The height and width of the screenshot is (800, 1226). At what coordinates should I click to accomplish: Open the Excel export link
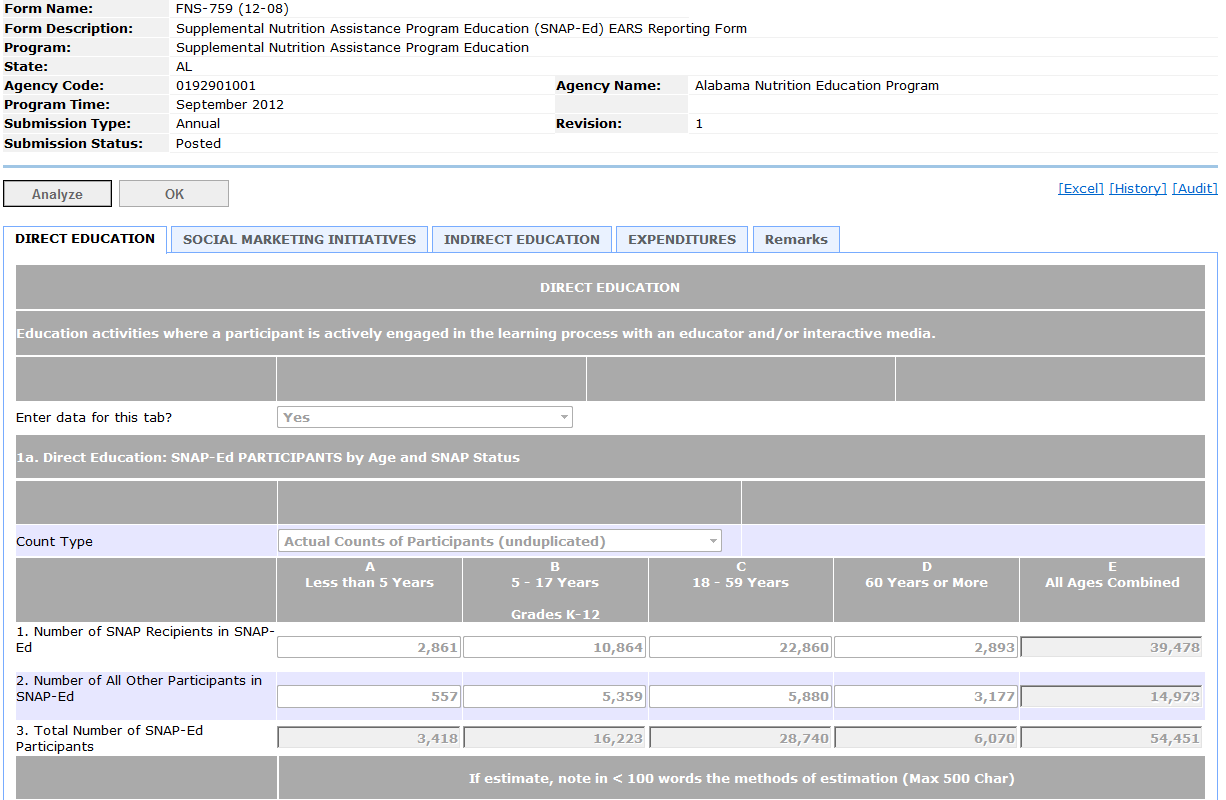pyautogui.click(x=1080, y=189)
